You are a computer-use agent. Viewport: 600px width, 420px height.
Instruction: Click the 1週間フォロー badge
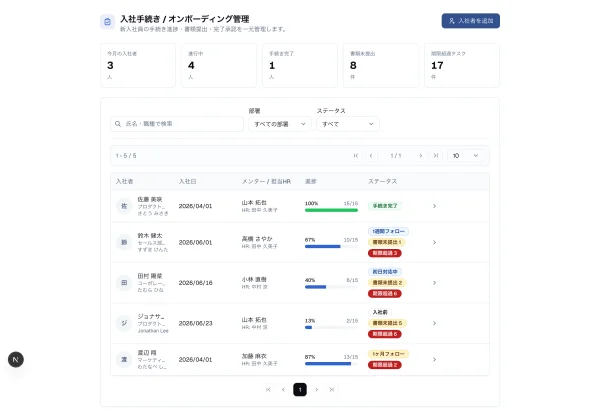point(388,231)
